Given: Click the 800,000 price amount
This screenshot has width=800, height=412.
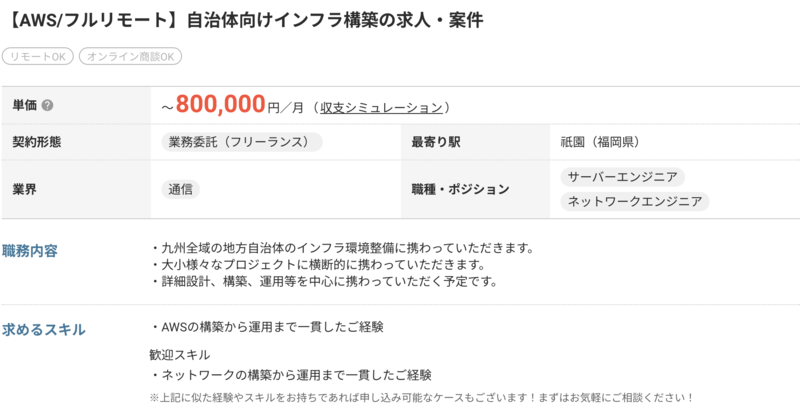Looking at the screenshot, I should (x=220, y=105).
